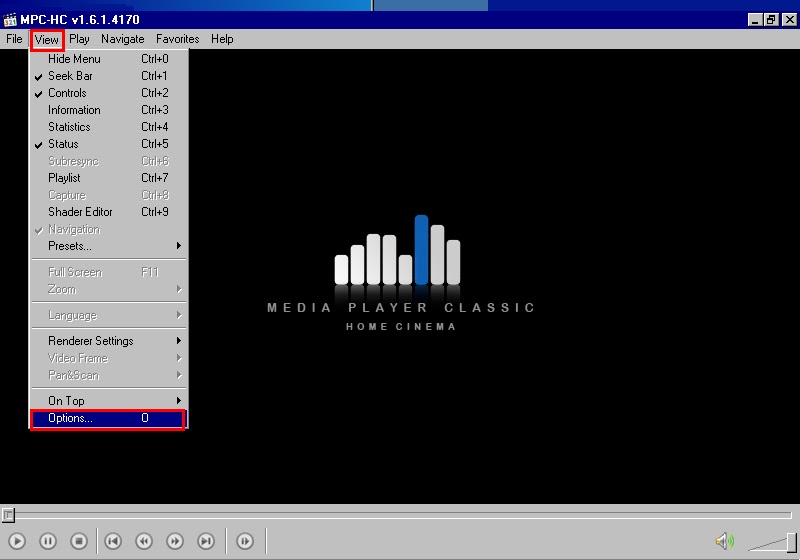Open the Help menu

tap(222, 39)
